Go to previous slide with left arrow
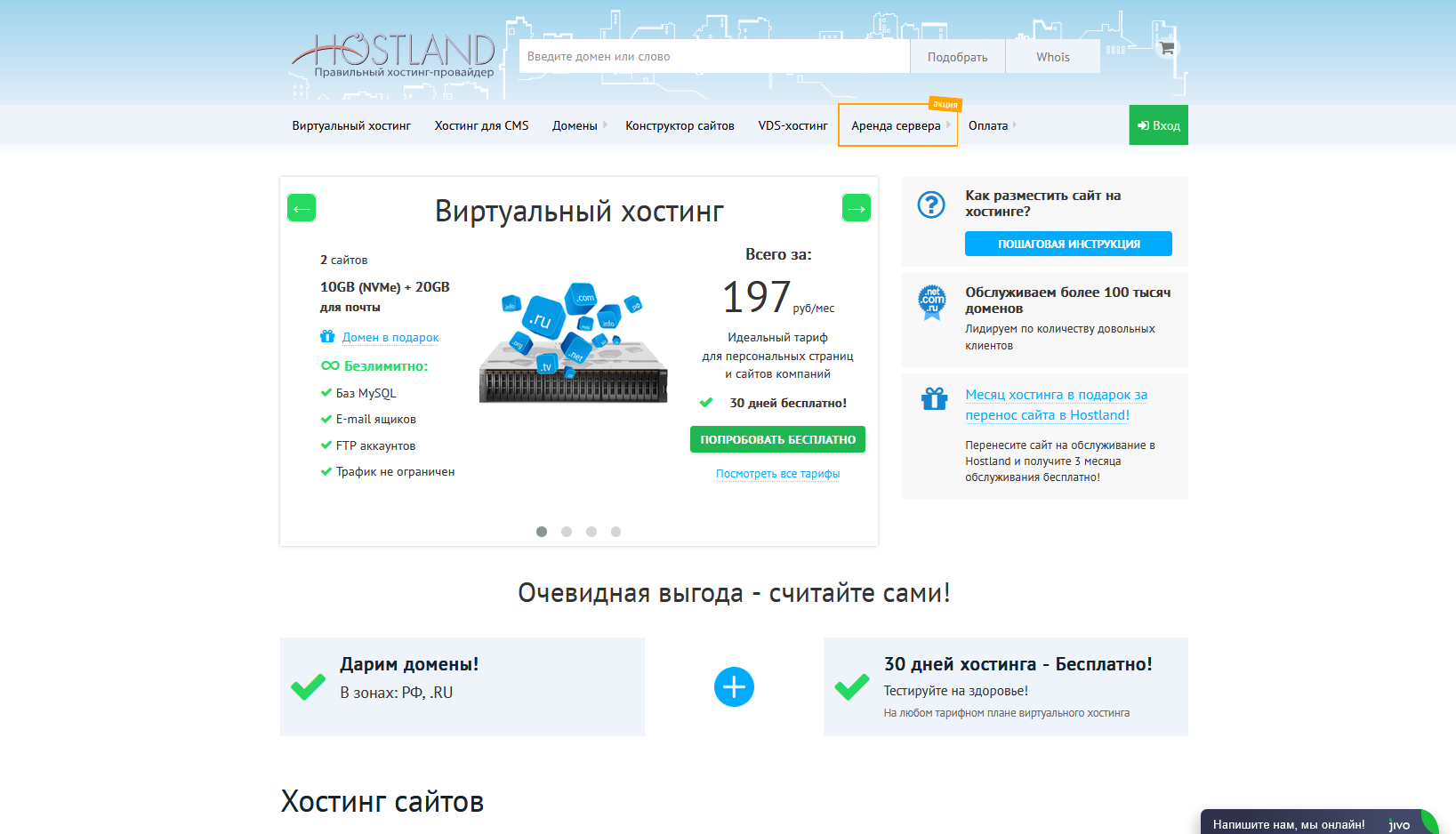The width and height of the screenshot is (1456, 834). click(x=302, y=208)
